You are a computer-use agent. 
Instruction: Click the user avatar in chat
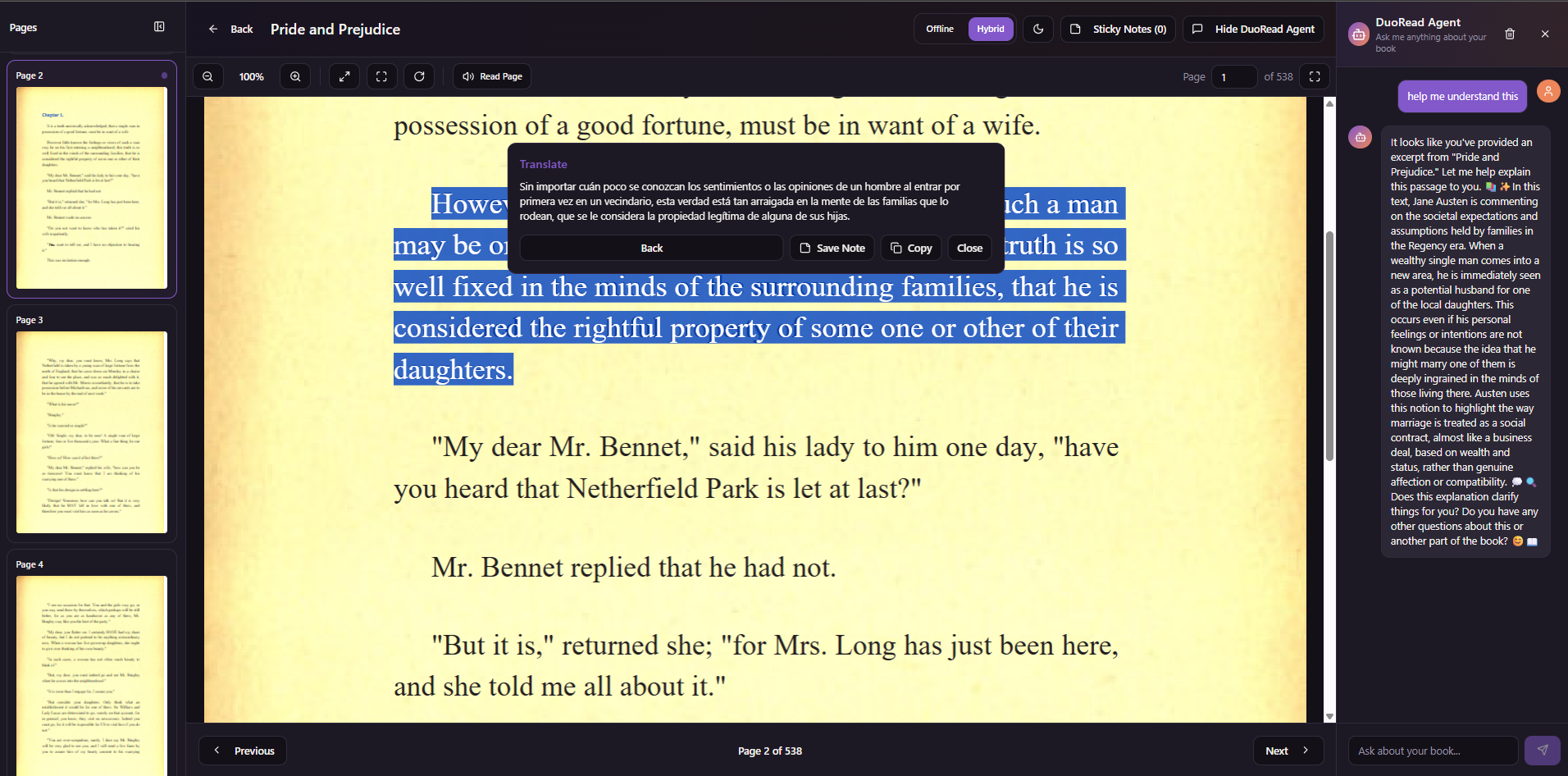click(1548, 91)
